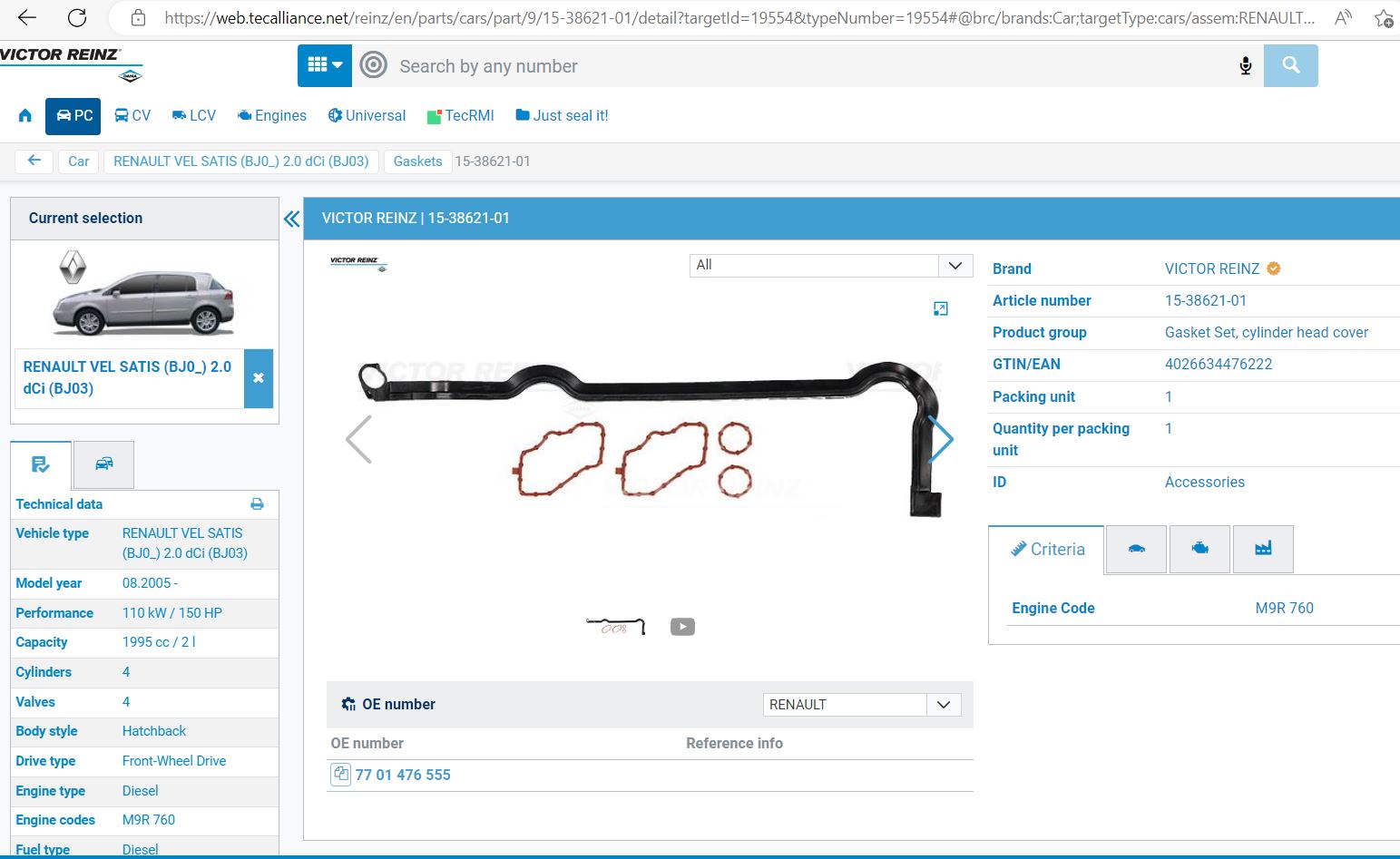Enlarge the product image to fullscreen
This screenshot has width=1400, height=859.
pos(940,309)
